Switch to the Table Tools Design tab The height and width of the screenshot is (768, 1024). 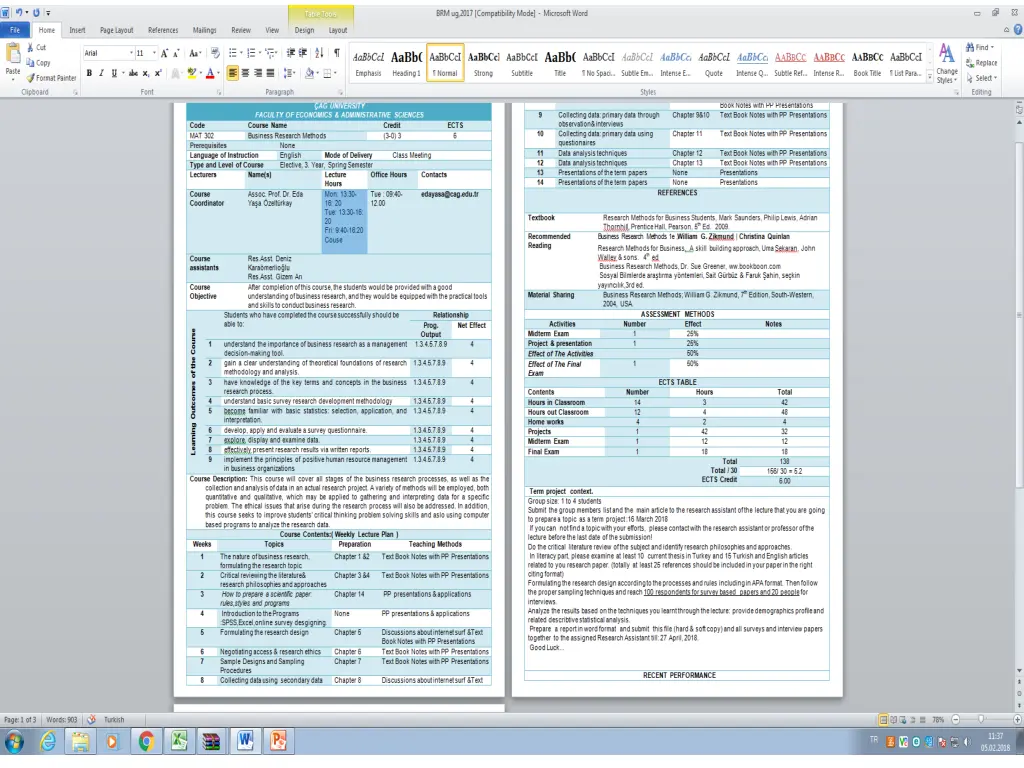(x=304, y=30)
